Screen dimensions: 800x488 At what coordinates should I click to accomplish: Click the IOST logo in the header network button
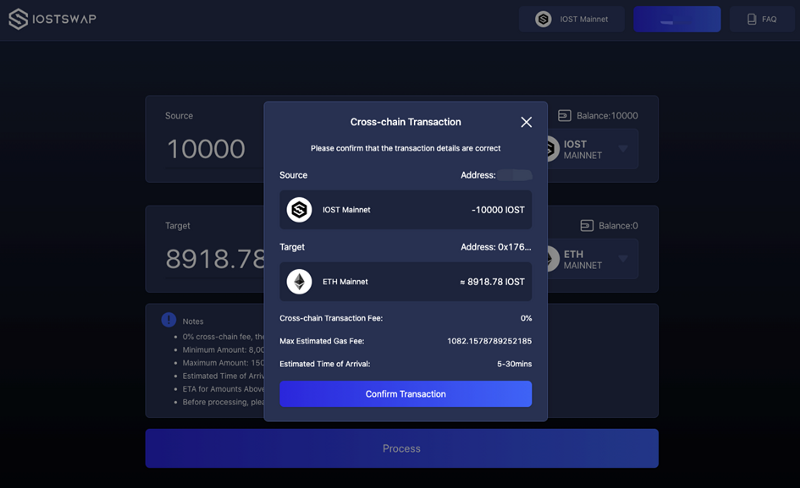[x=543, y=19]
